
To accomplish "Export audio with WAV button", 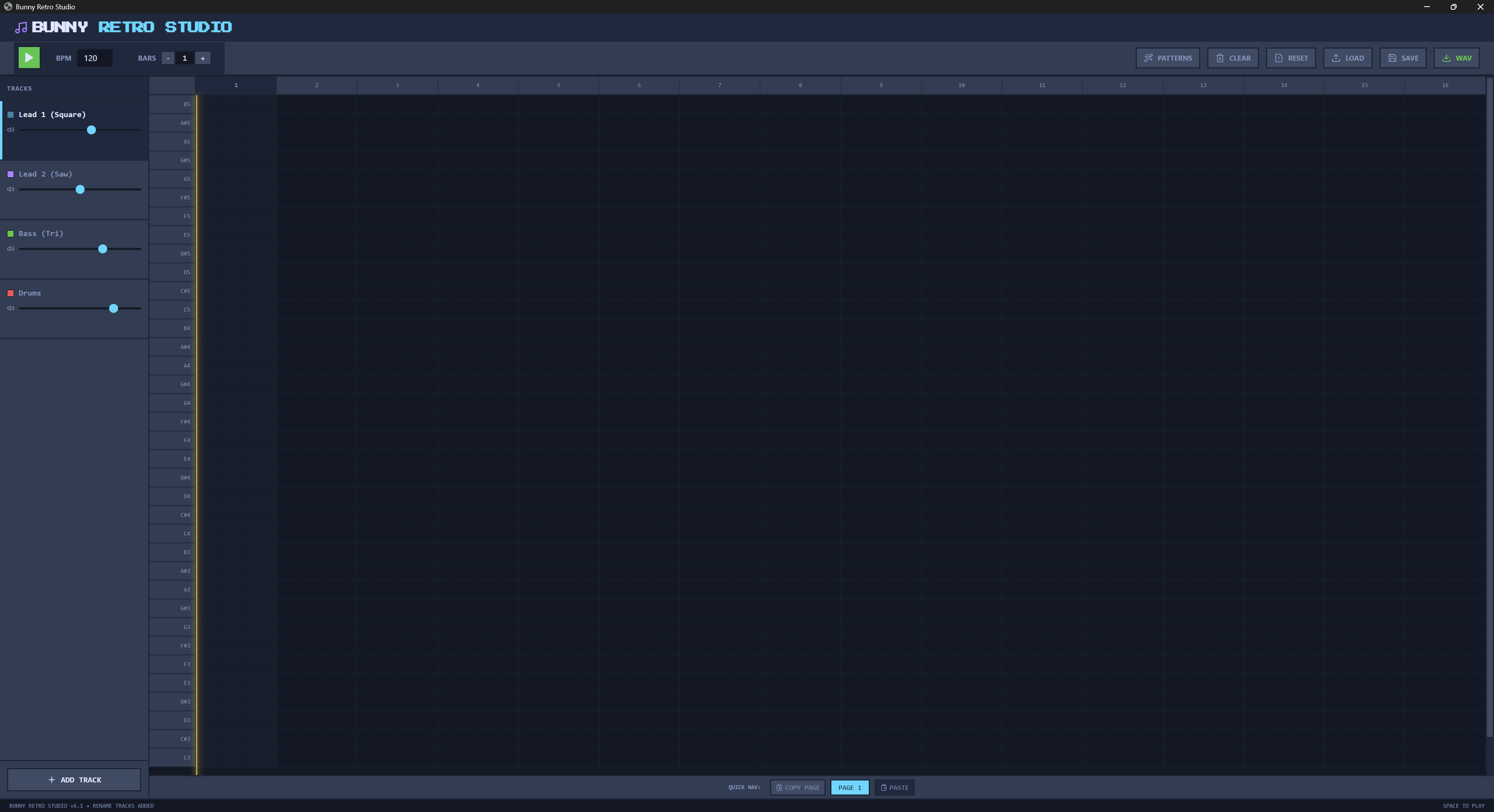I will (x=1456, y=58).
